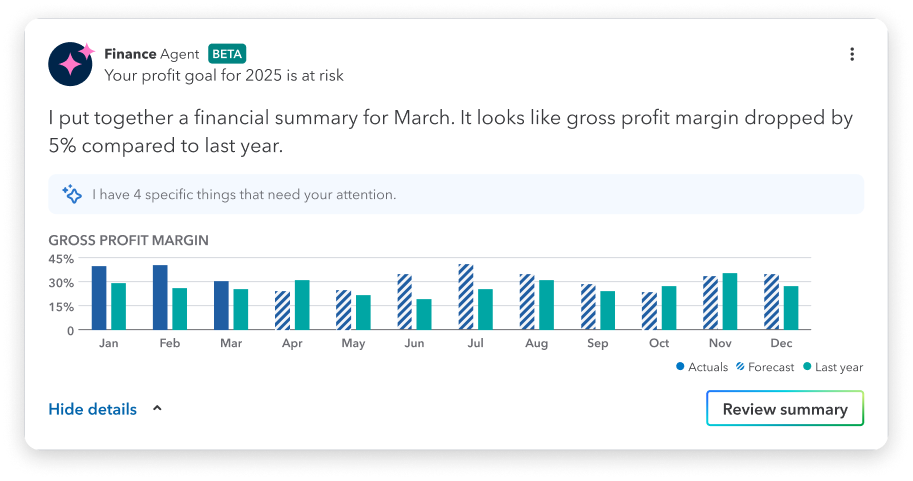
Task: Click the January actuals bar
Action: [x=99, y=298]
